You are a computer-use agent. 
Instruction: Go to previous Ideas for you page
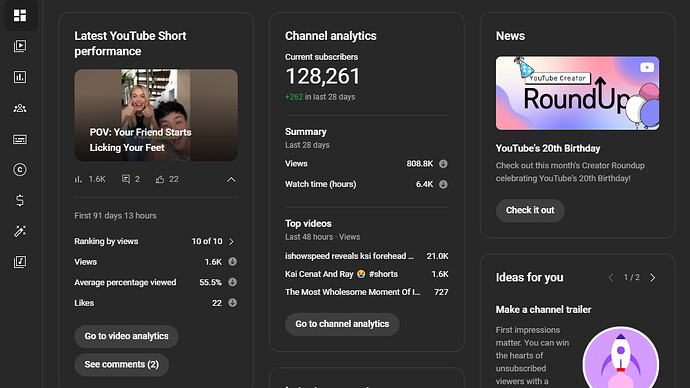coord(611,278)
